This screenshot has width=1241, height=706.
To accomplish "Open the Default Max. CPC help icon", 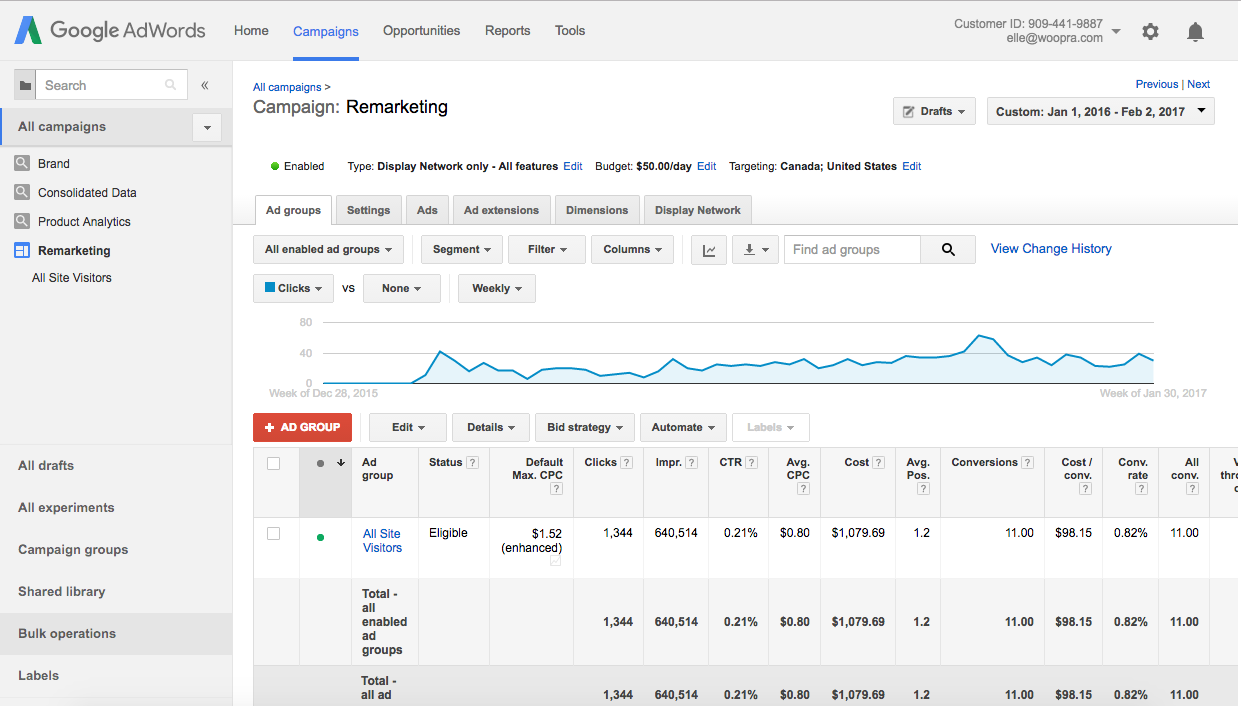I will tap(557, 489).
